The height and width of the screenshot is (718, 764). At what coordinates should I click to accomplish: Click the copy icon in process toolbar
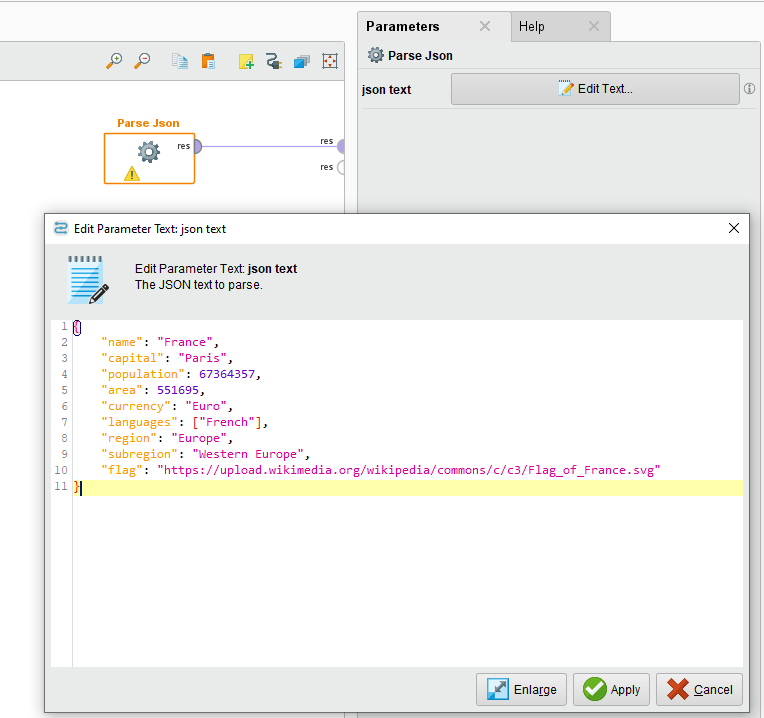pos(180,61)
